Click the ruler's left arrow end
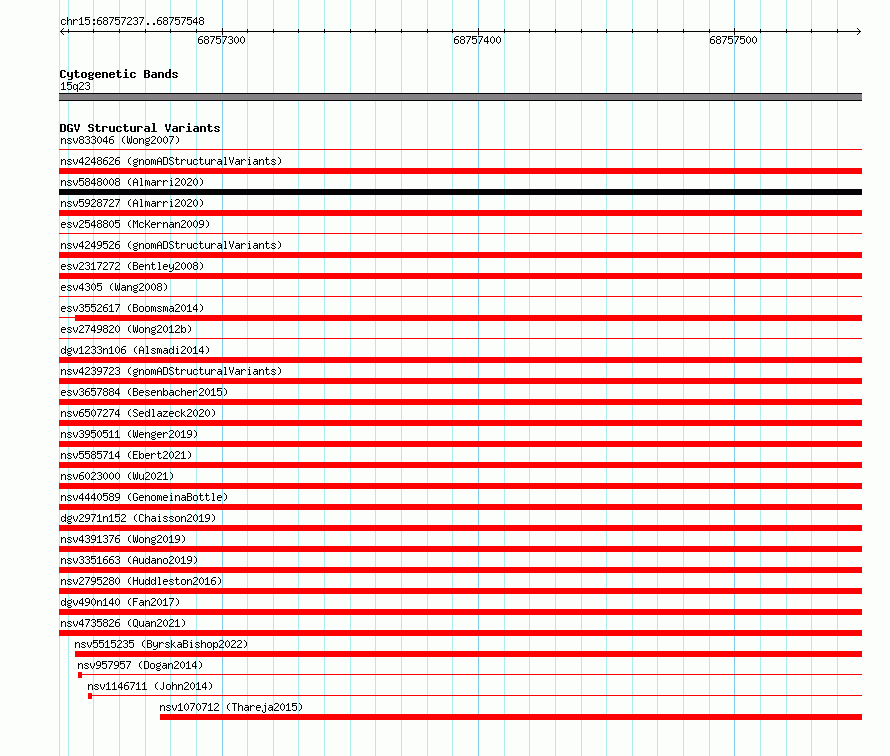 tap(63, 31)
